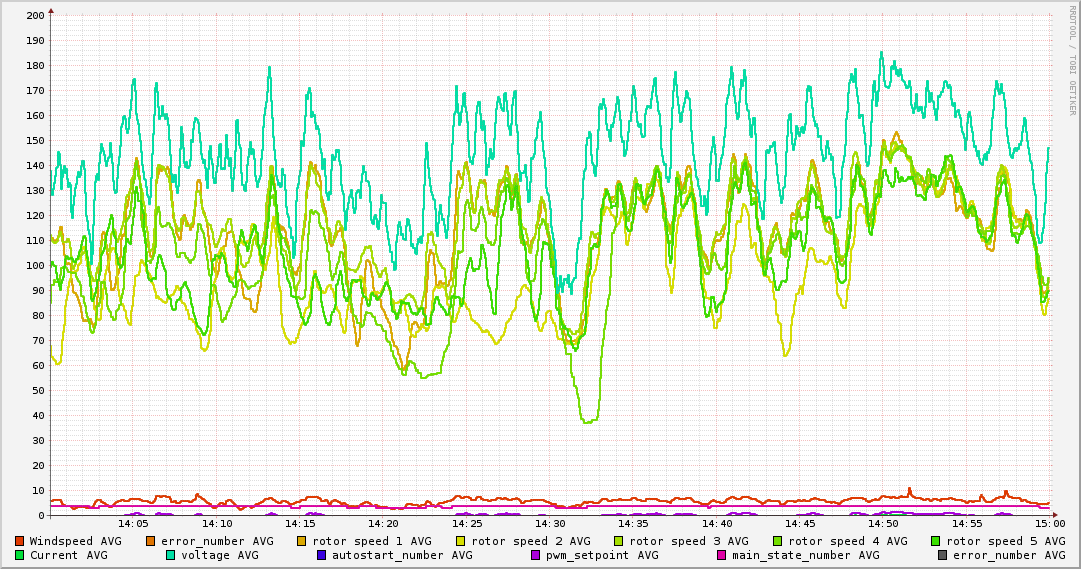Select the 180 y-axis value
This screenshot has height=569, width=1081.
[34, 66]
